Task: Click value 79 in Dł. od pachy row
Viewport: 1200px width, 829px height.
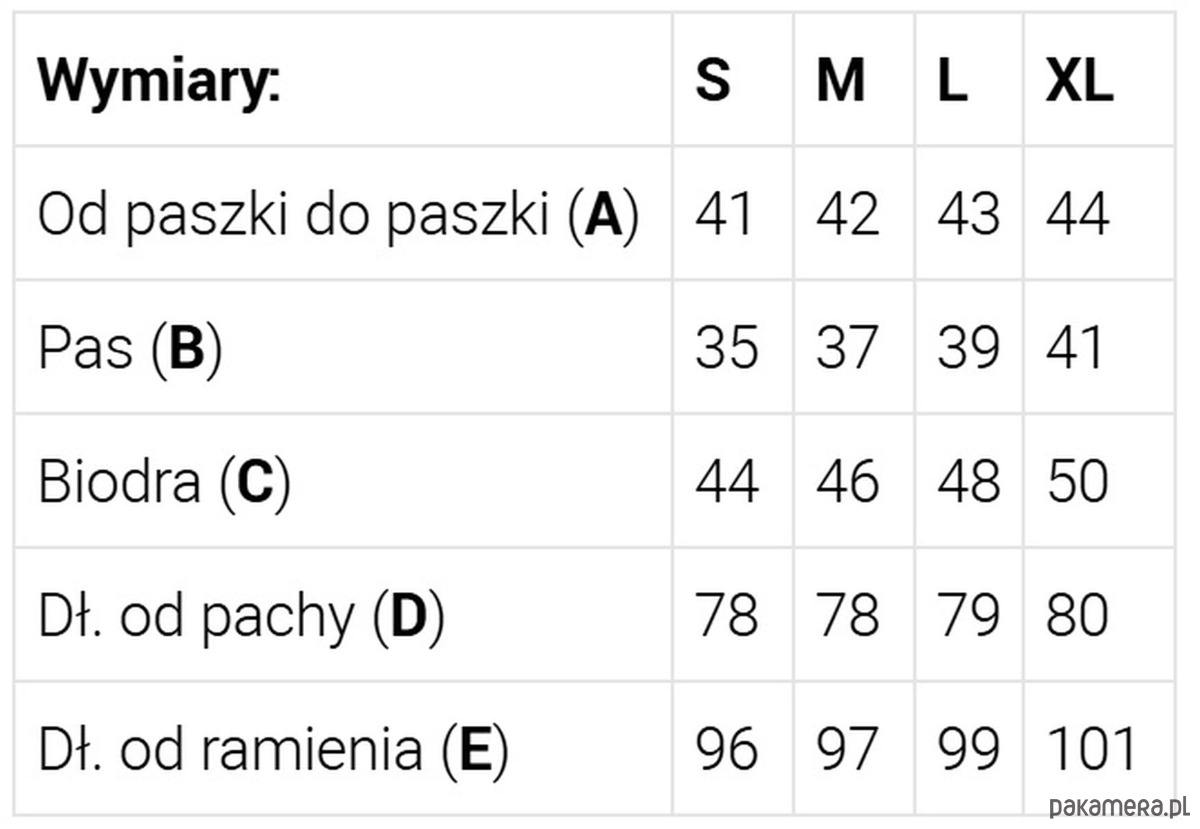Action: (968, 616)
